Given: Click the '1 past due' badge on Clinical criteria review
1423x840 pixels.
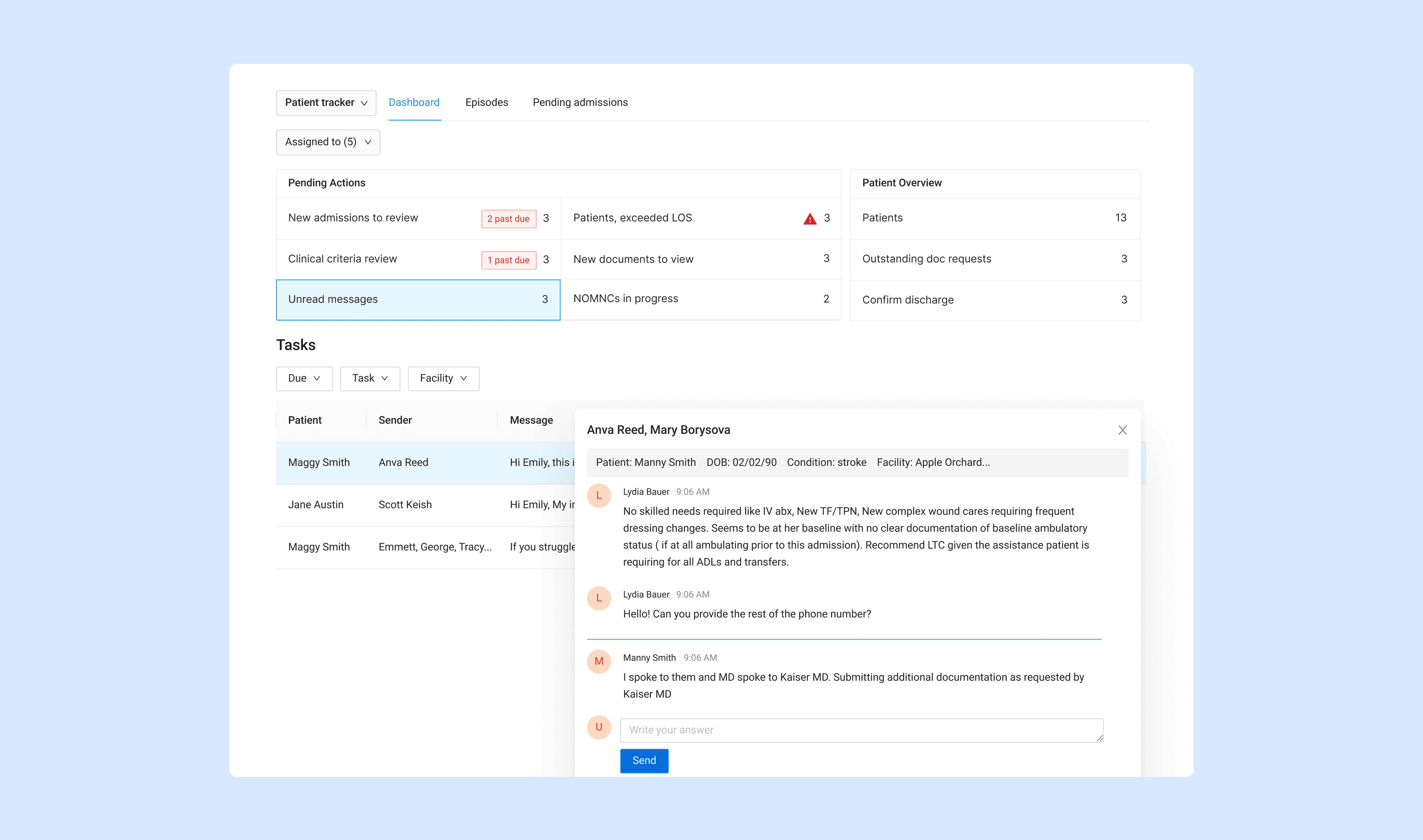Looking at the screenshot, I should point(508,260).
